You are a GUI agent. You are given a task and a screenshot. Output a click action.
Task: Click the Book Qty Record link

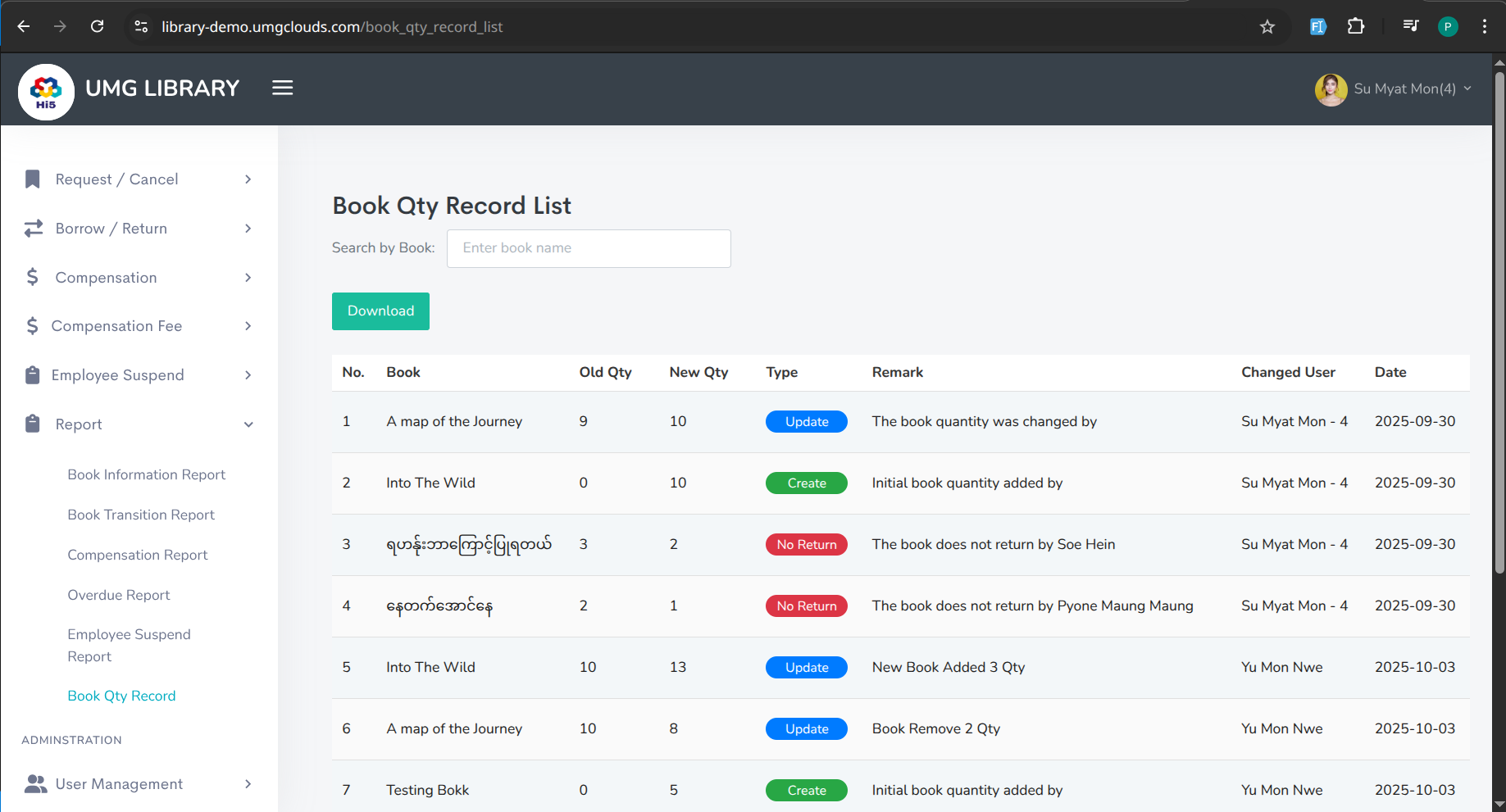click(x=121, y=696)
